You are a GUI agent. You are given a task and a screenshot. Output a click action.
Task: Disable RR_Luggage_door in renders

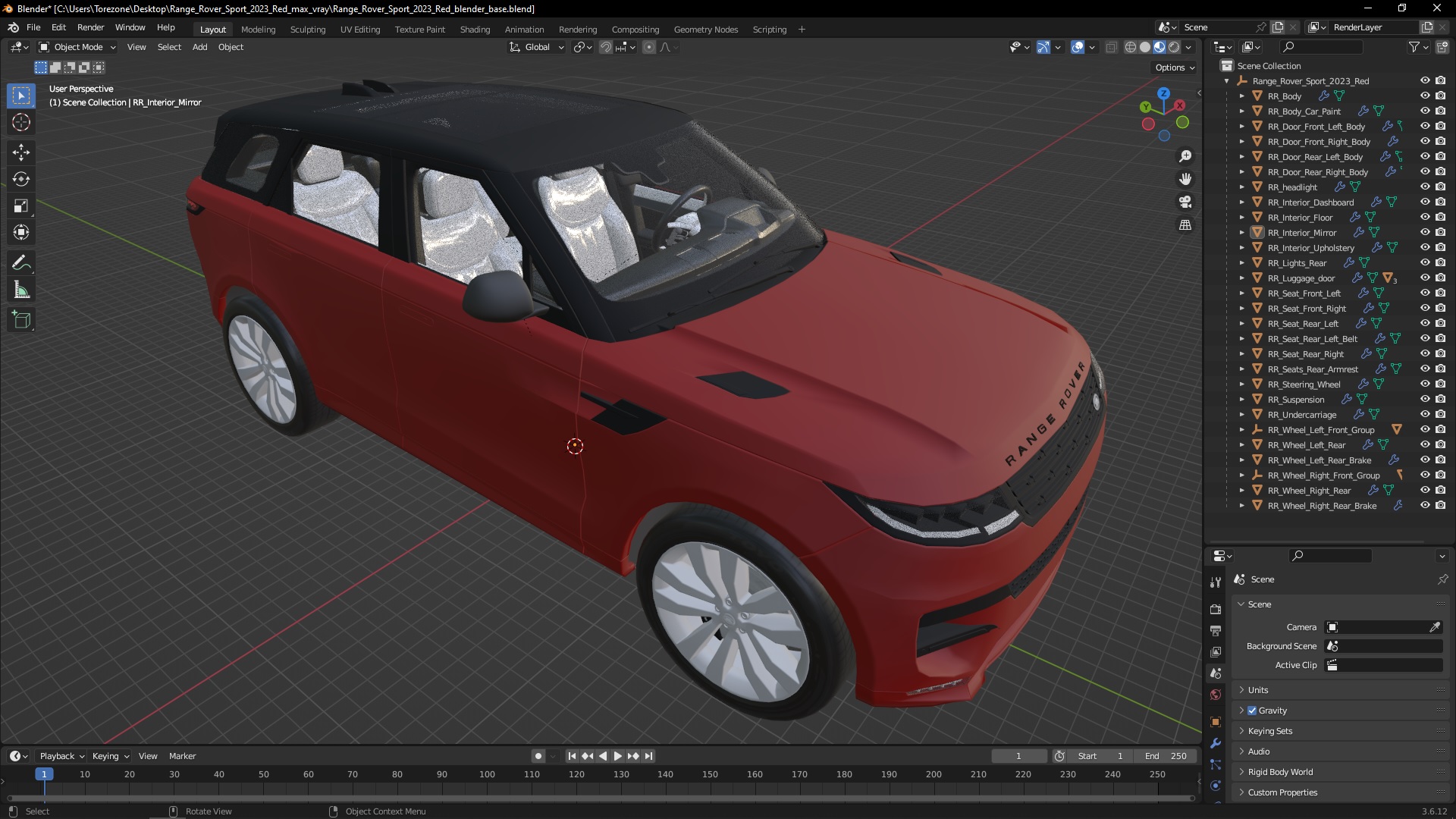1440,278
